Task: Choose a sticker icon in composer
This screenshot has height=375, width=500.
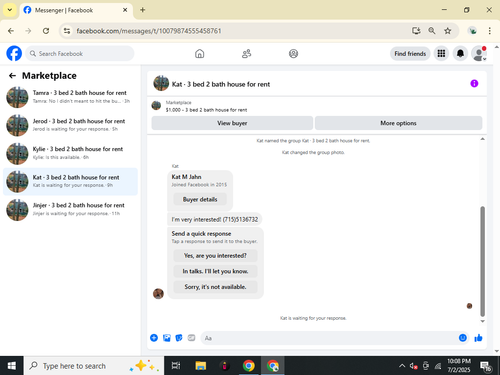Action: [179, 338]
